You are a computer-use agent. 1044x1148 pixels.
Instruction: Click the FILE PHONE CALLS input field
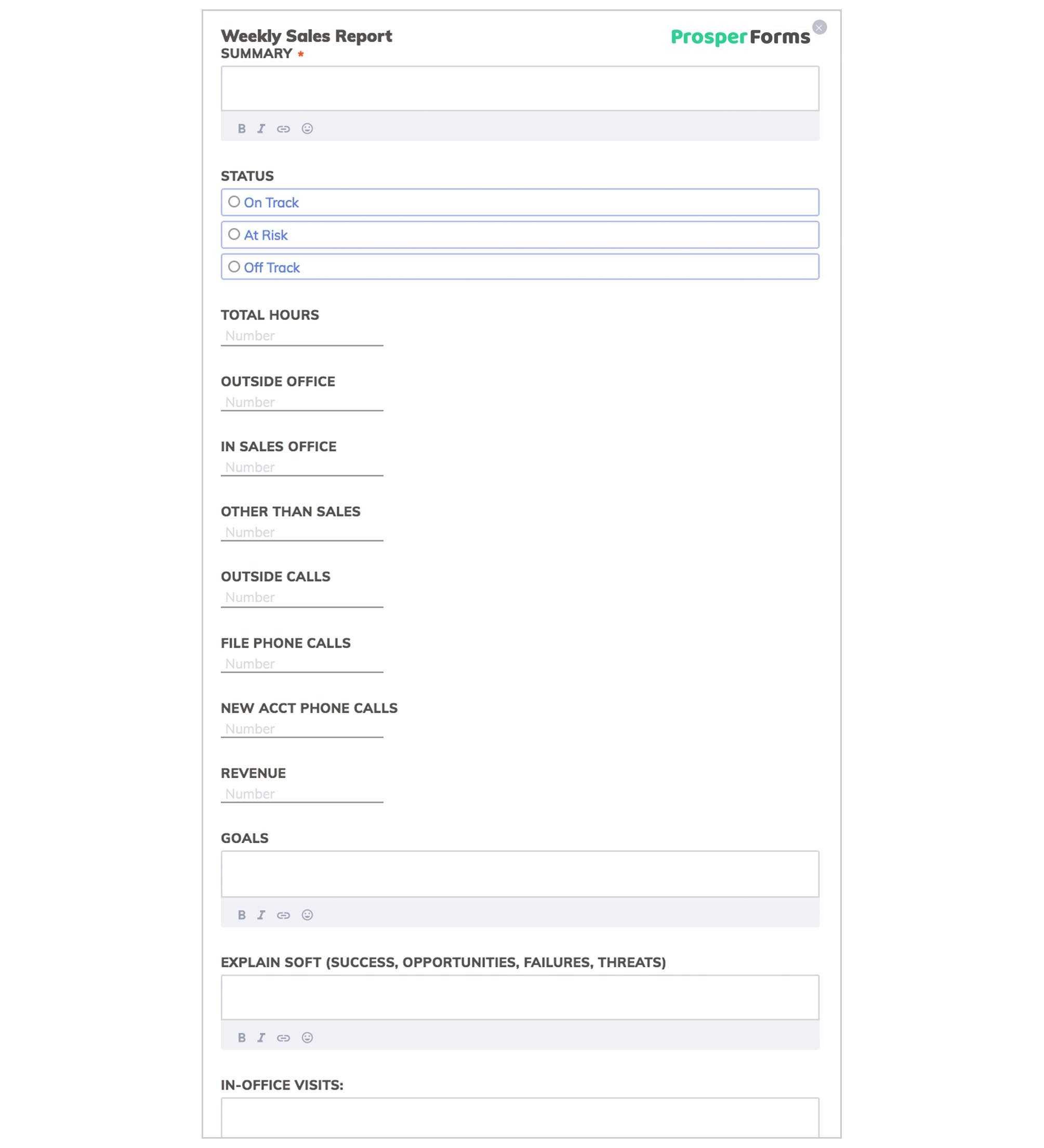pos(301,663)
